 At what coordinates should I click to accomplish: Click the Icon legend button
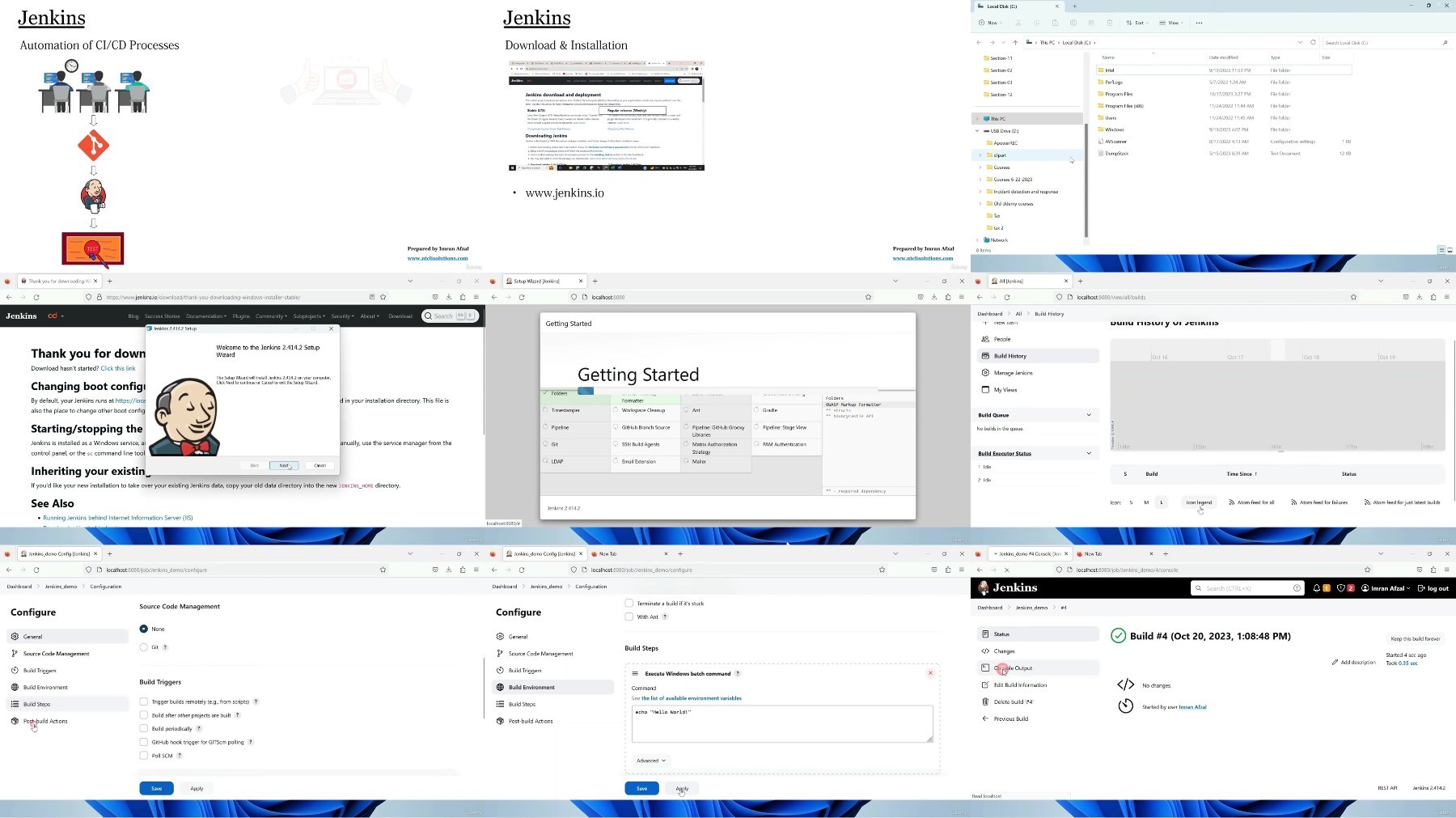(1199, 502)
